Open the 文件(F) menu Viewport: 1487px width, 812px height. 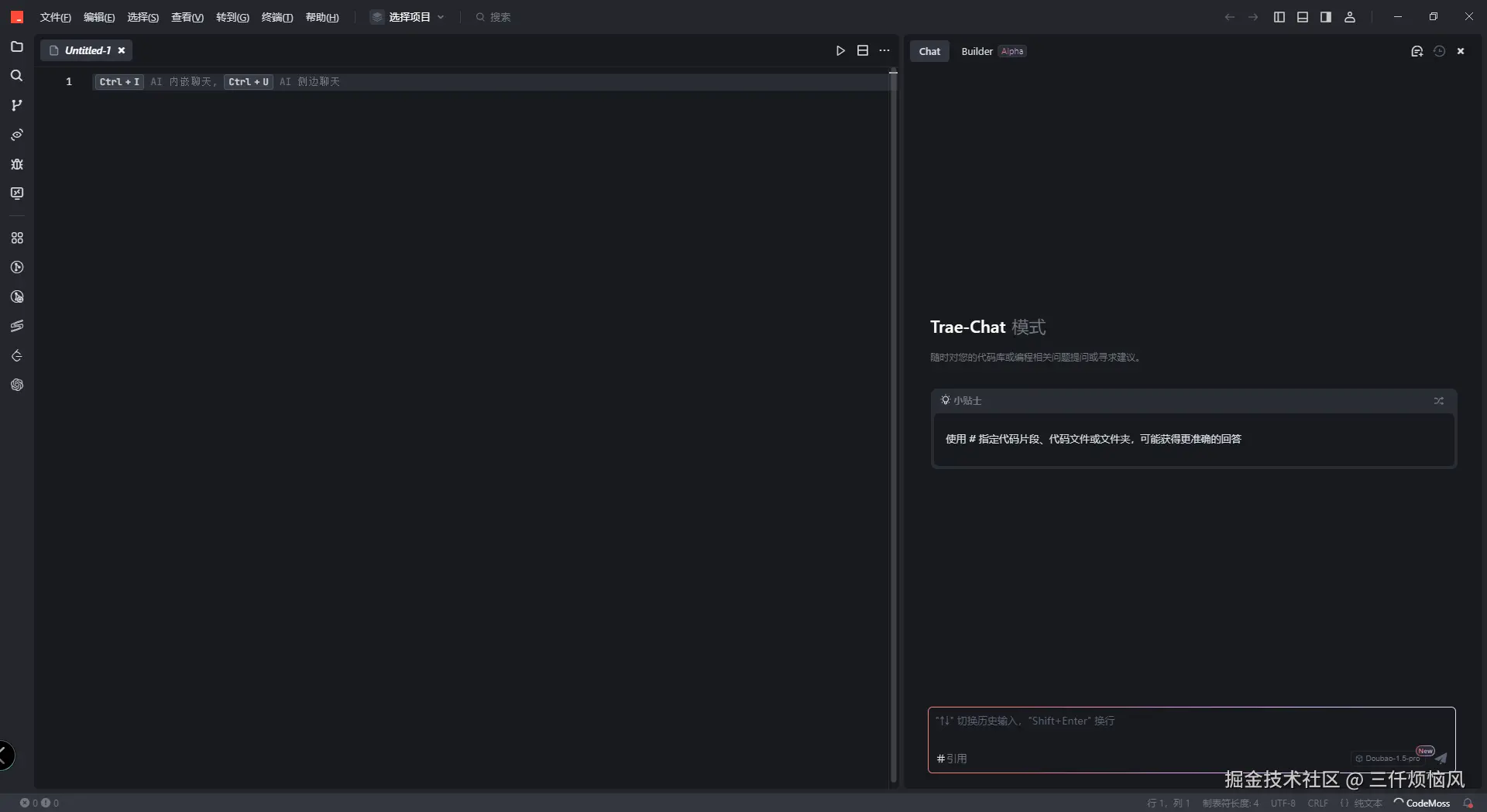click(55, 17)
